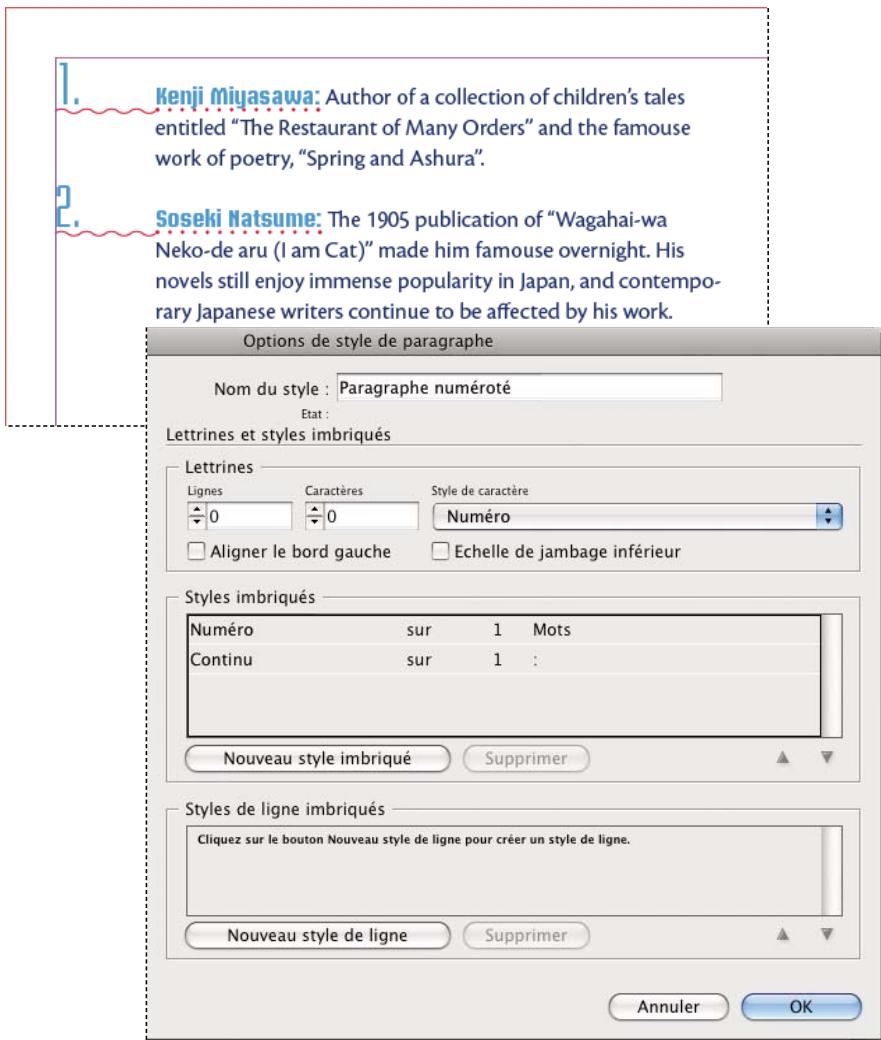Open the Style de caractère dropdown
The image size is (881, 1040).
tap(637, 516)
